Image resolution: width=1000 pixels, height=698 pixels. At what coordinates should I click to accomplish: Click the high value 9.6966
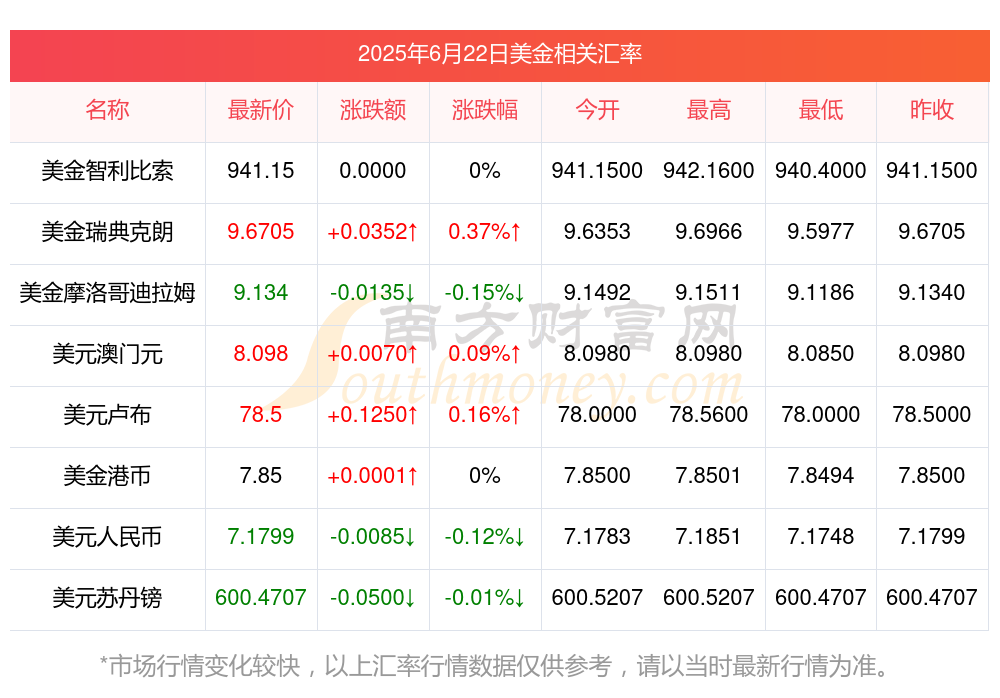[709, 232]
